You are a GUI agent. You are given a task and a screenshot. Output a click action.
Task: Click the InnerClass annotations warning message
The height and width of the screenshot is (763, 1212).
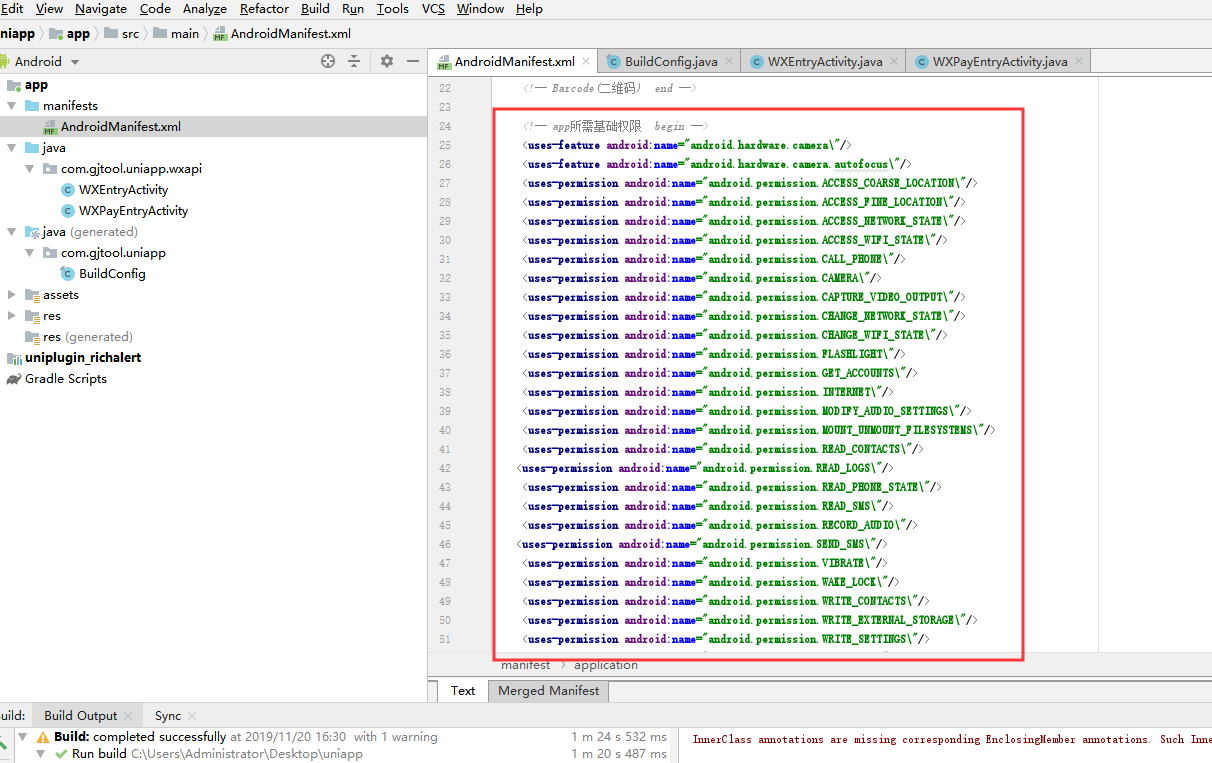950,740
